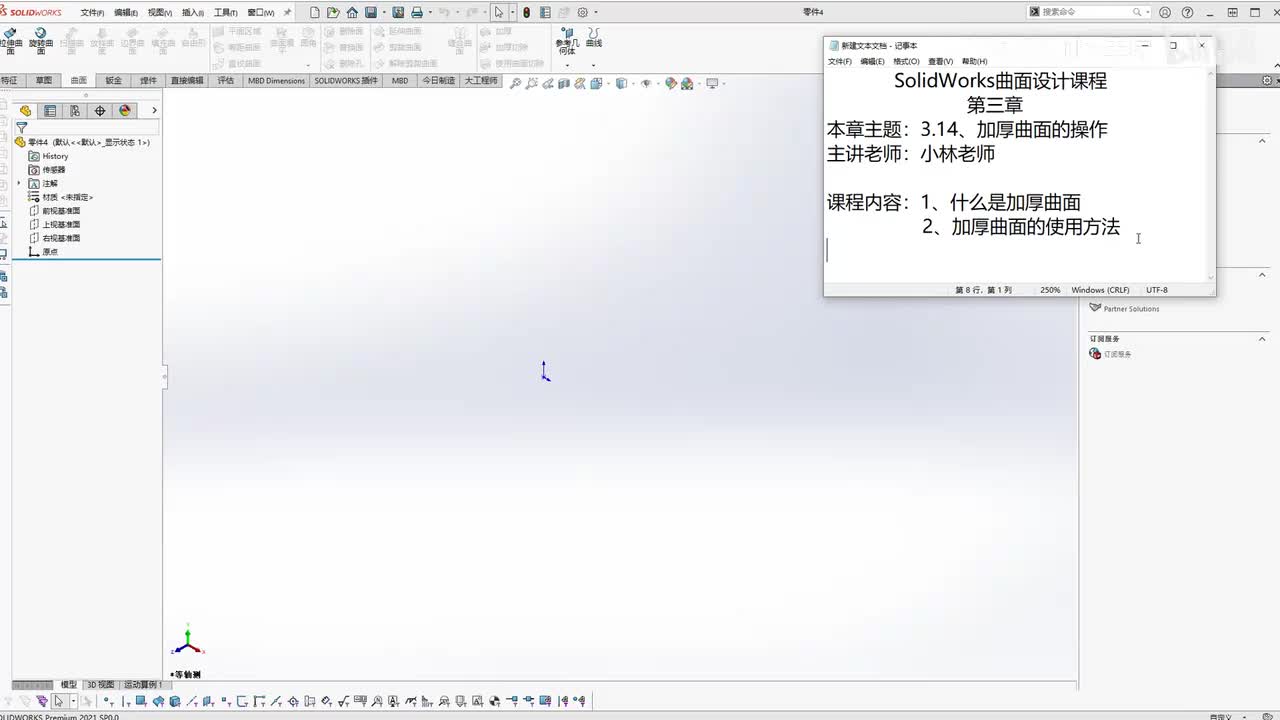Switch to the 运动算例 1 bottom tab
Screen dimensions: 1280x720
pos(143,685)
